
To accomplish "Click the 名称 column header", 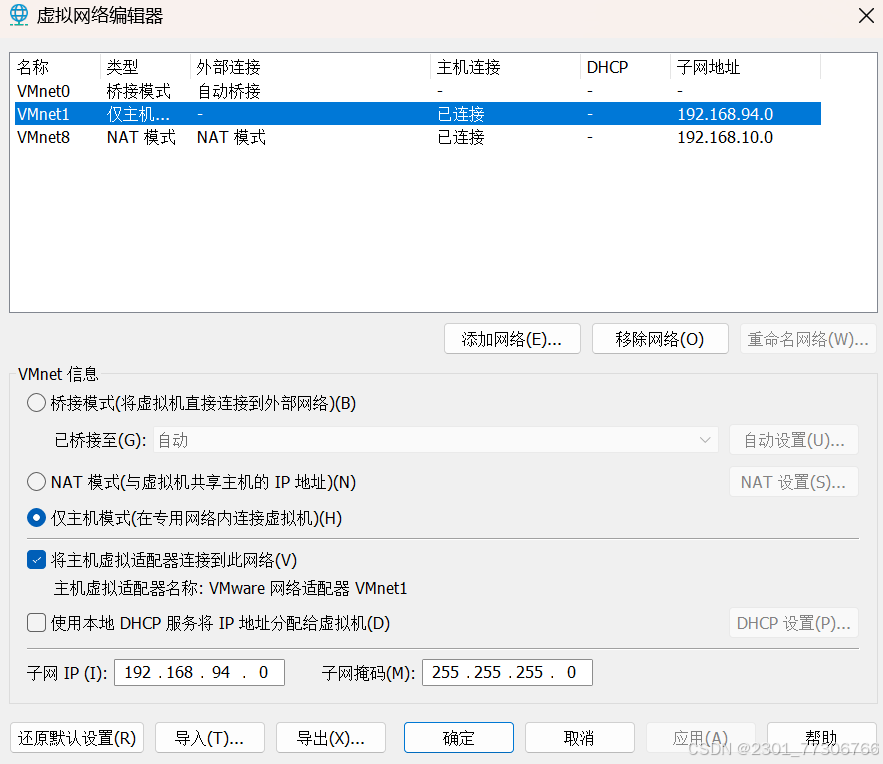I will coord(56,67).
